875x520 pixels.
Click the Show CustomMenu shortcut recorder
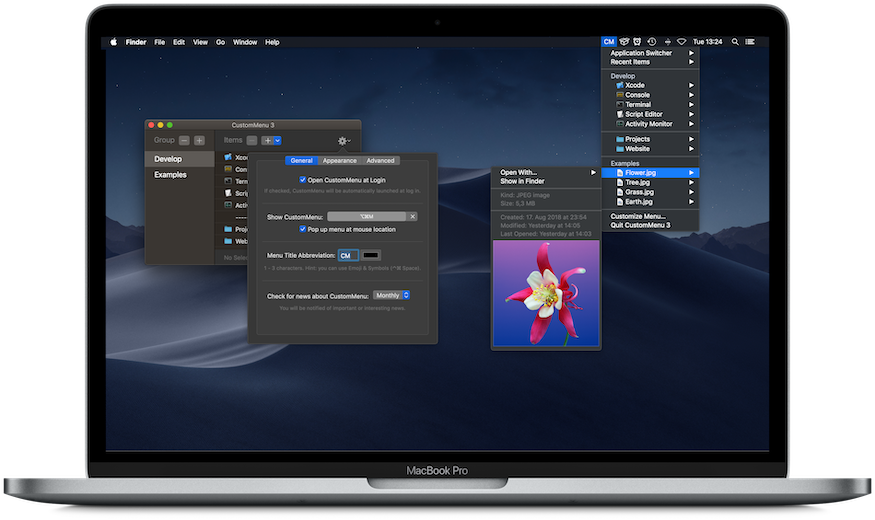click(367, 216)
